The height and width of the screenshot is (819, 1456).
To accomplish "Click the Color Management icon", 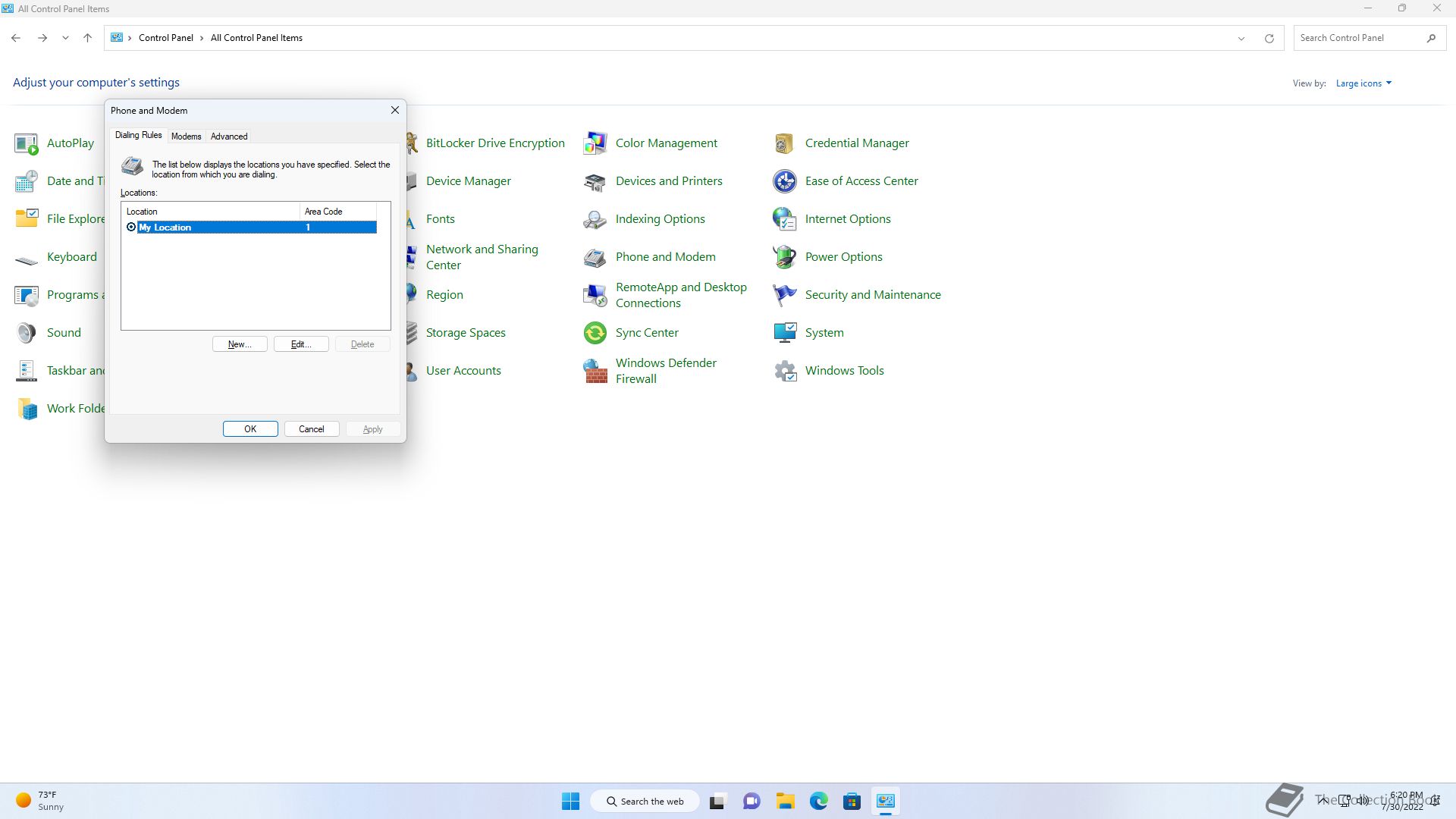I will click(595, 143).
